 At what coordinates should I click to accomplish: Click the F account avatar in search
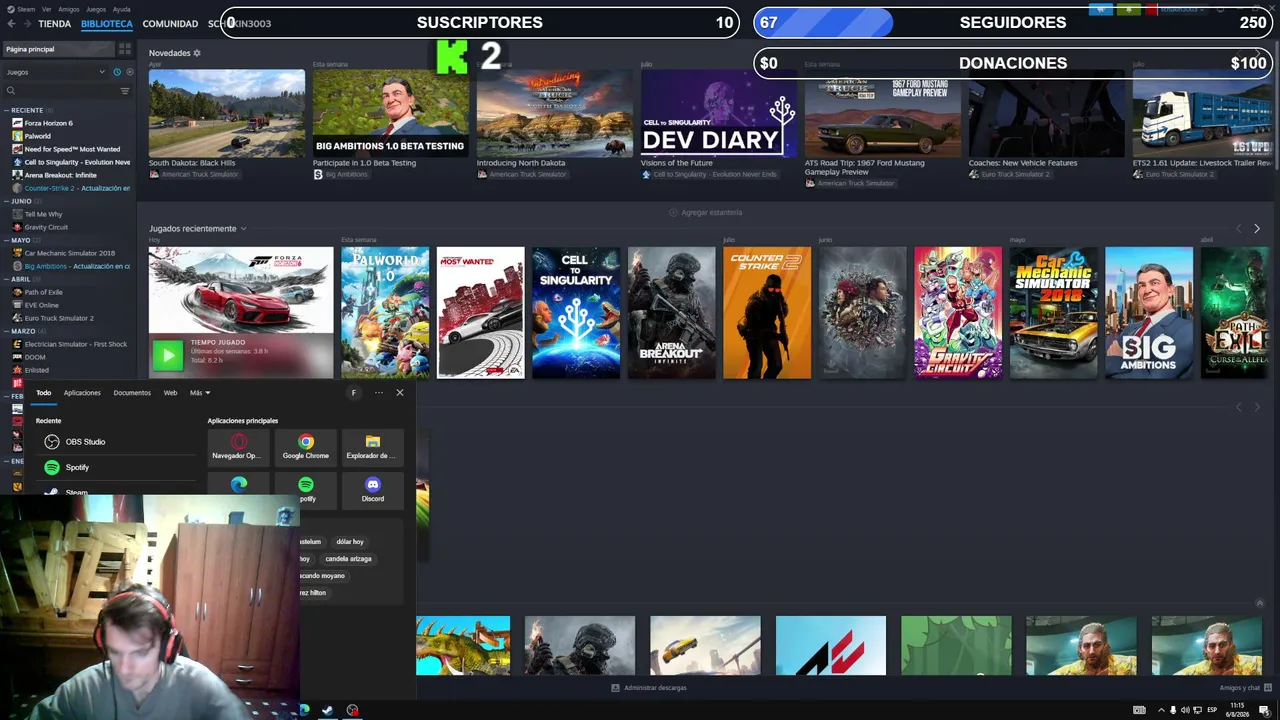[353, 393]
